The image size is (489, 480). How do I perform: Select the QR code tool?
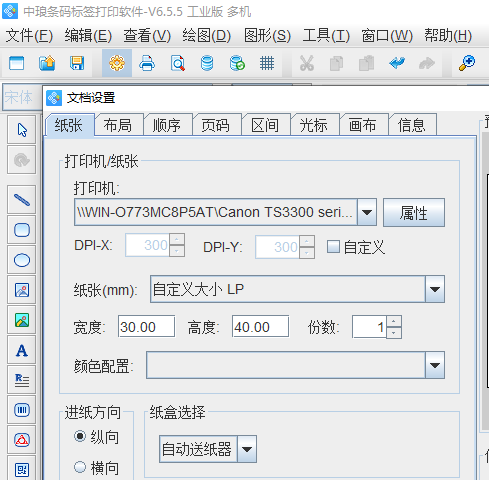coord(22,469)
